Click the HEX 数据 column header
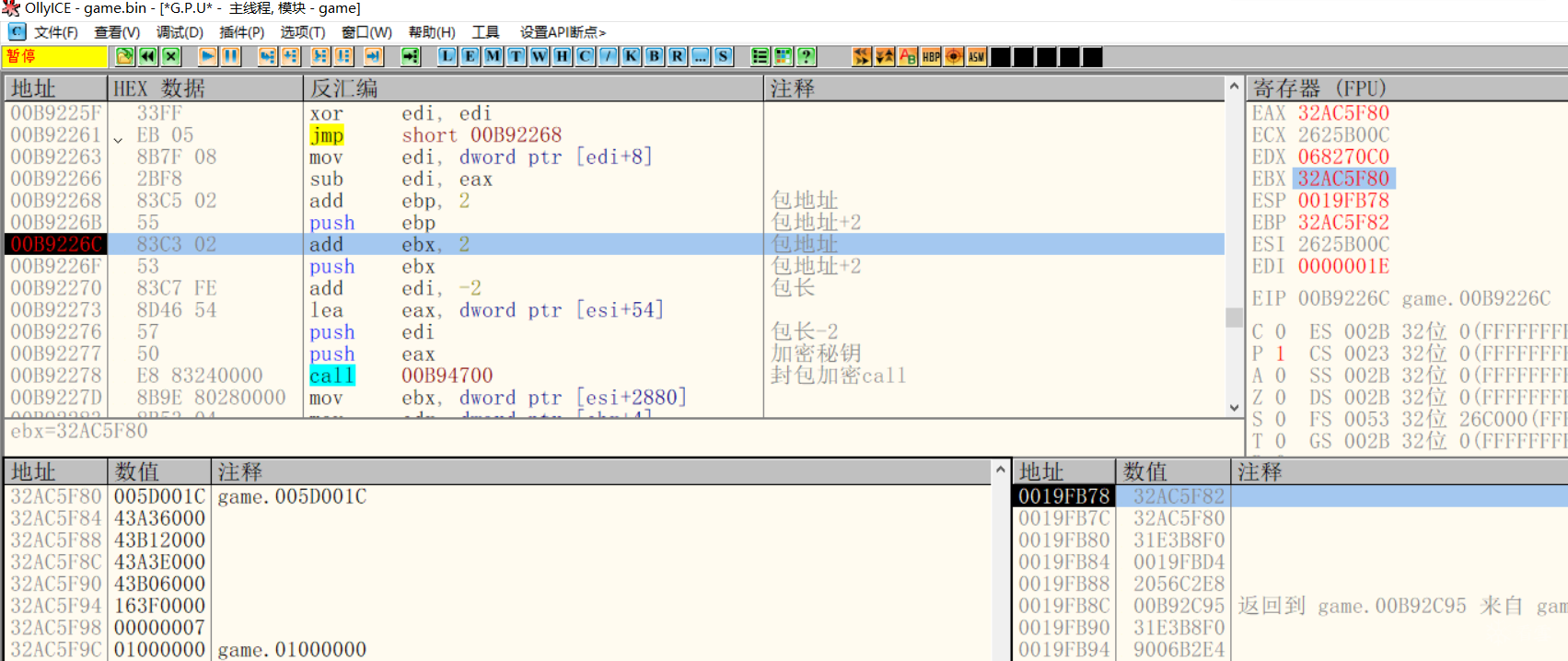1568x661 pixels. (204, 88)
